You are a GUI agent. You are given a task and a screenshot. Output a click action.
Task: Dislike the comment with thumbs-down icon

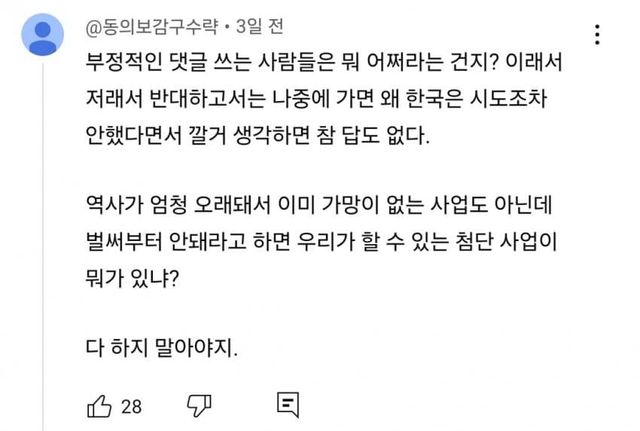pyautogui.click(x=199, y=405)
